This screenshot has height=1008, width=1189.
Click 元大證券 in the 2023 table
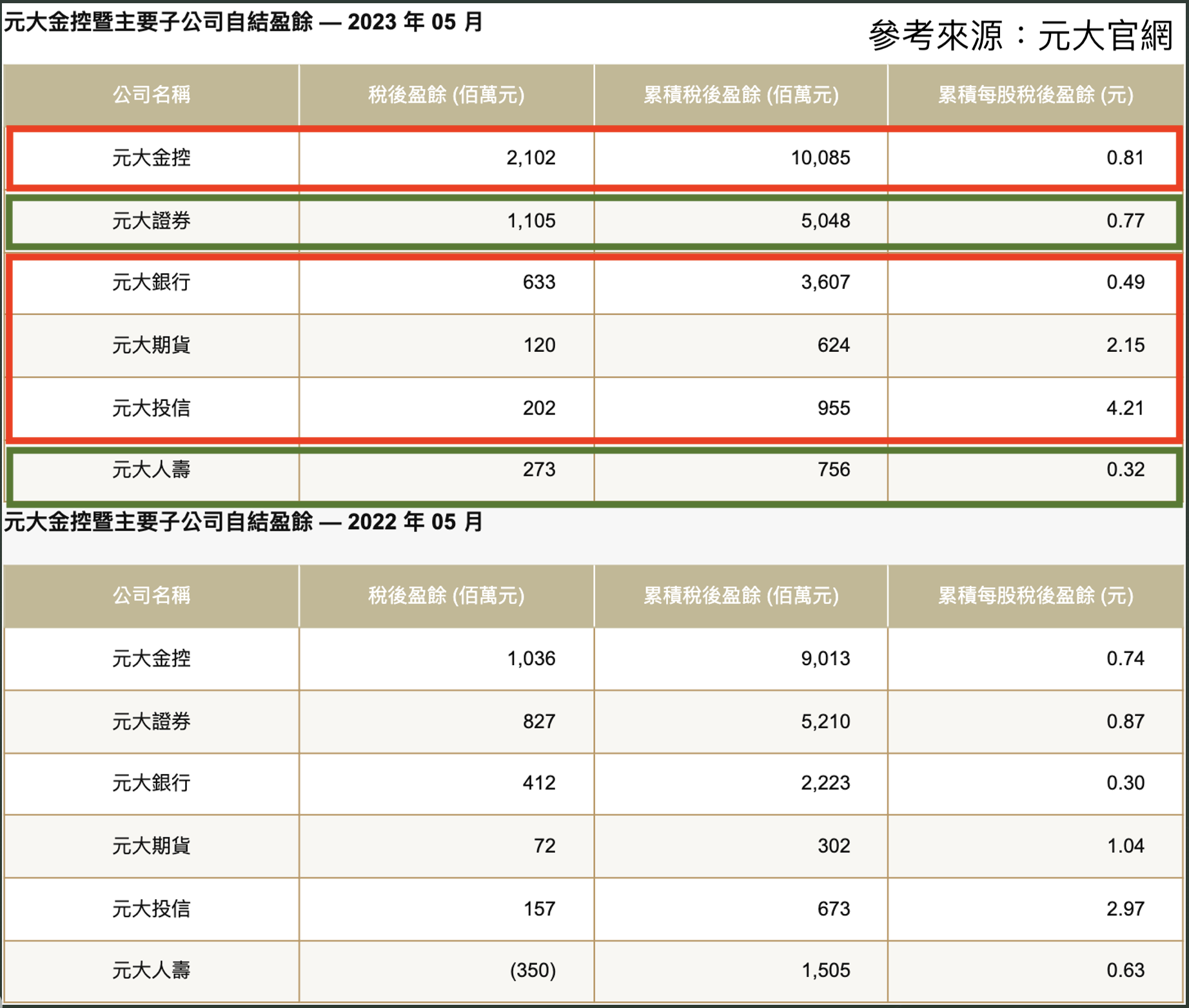pyautogui.click(x=152, y=220)
